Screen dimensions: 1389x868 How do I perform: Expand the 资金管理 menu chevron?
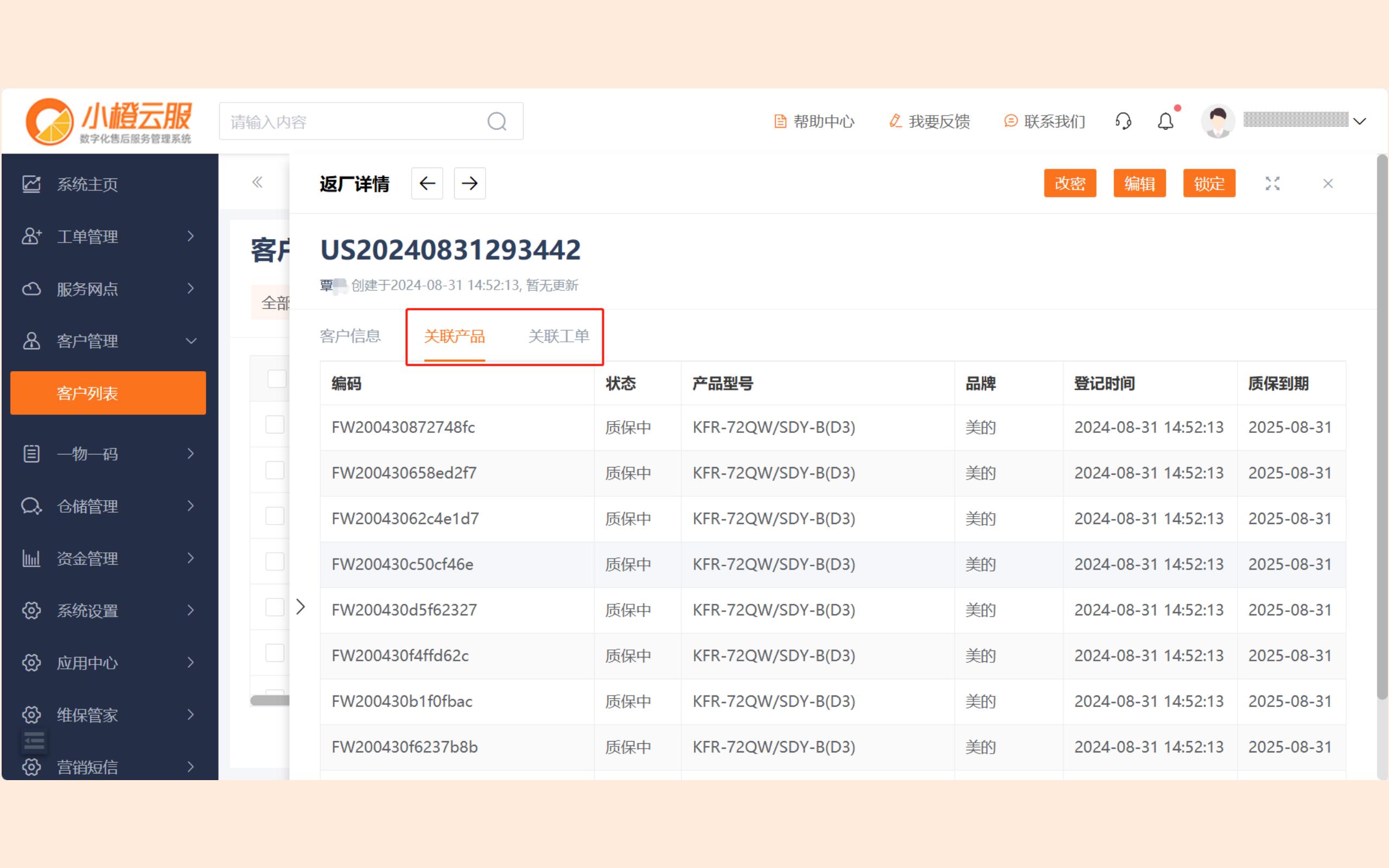(x=191, y=558)
